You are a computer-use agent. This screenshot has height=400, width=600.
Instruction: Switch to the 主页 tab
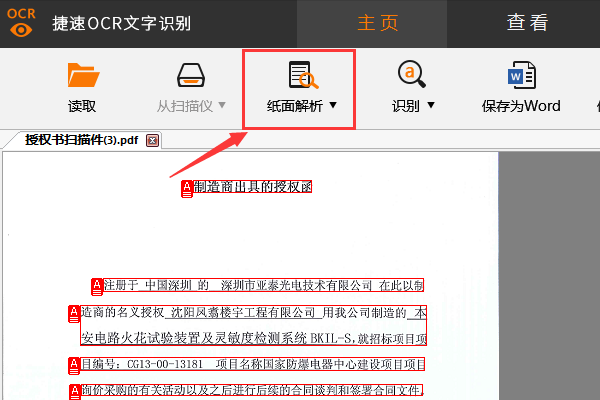coord(372,23)
